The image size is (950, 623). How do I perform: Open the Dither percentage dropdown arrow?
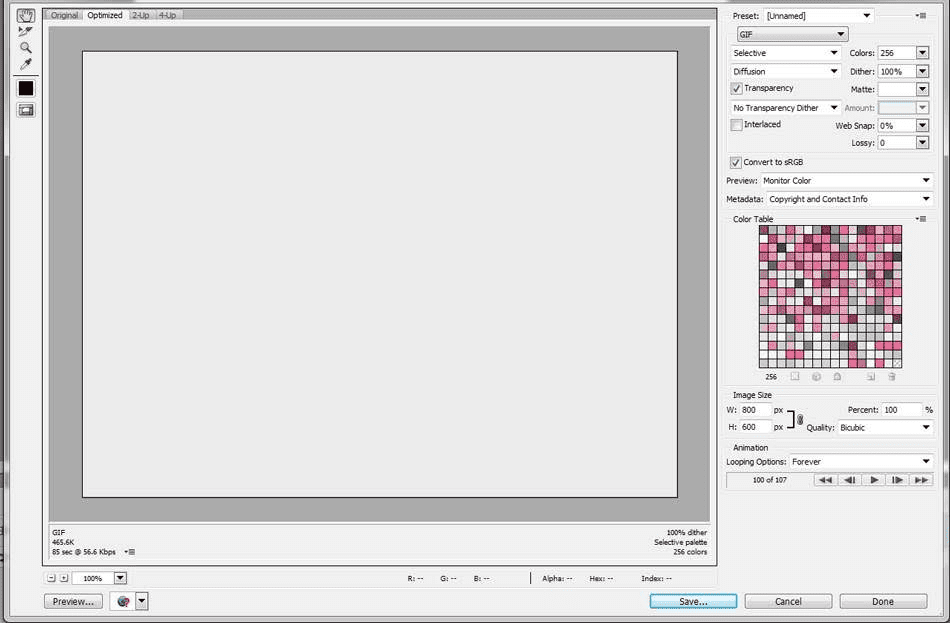[922, 72]
